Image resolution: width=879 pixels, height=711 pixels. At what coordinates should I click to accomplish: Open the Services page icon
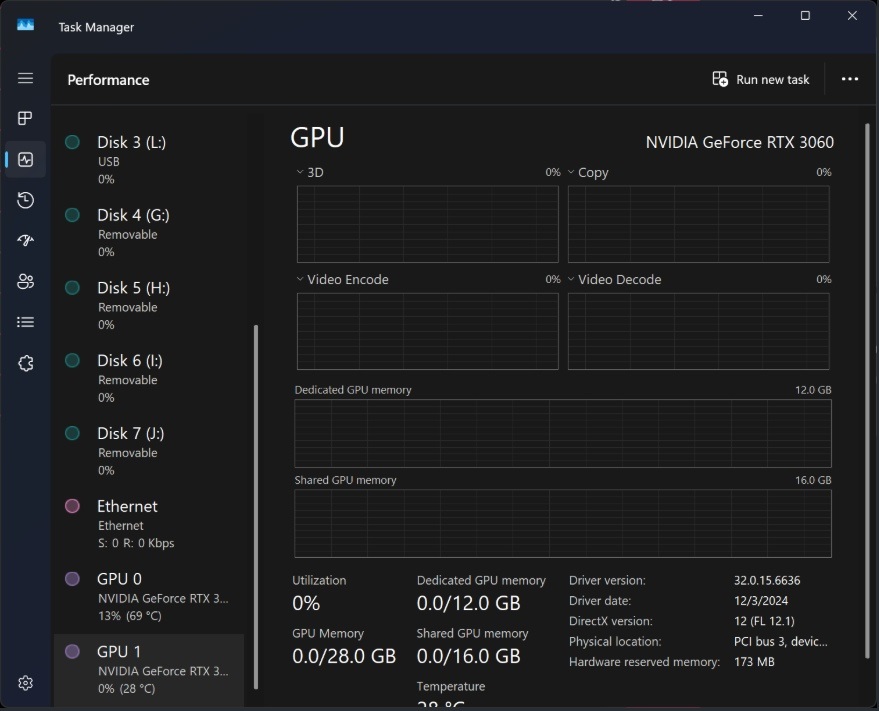point(25,363)
